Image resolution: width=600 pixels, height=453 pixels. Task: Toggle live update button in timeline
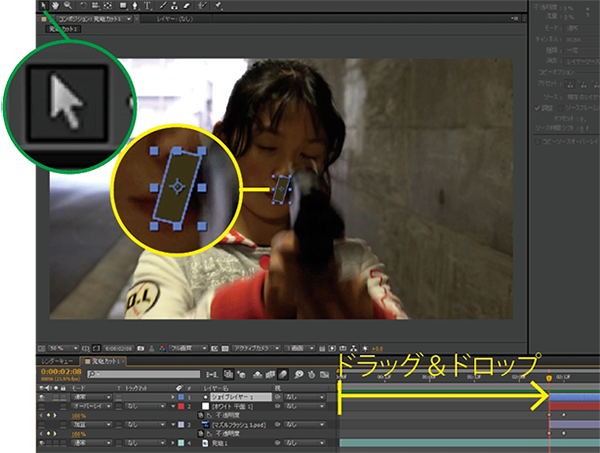tap(228, 375)
